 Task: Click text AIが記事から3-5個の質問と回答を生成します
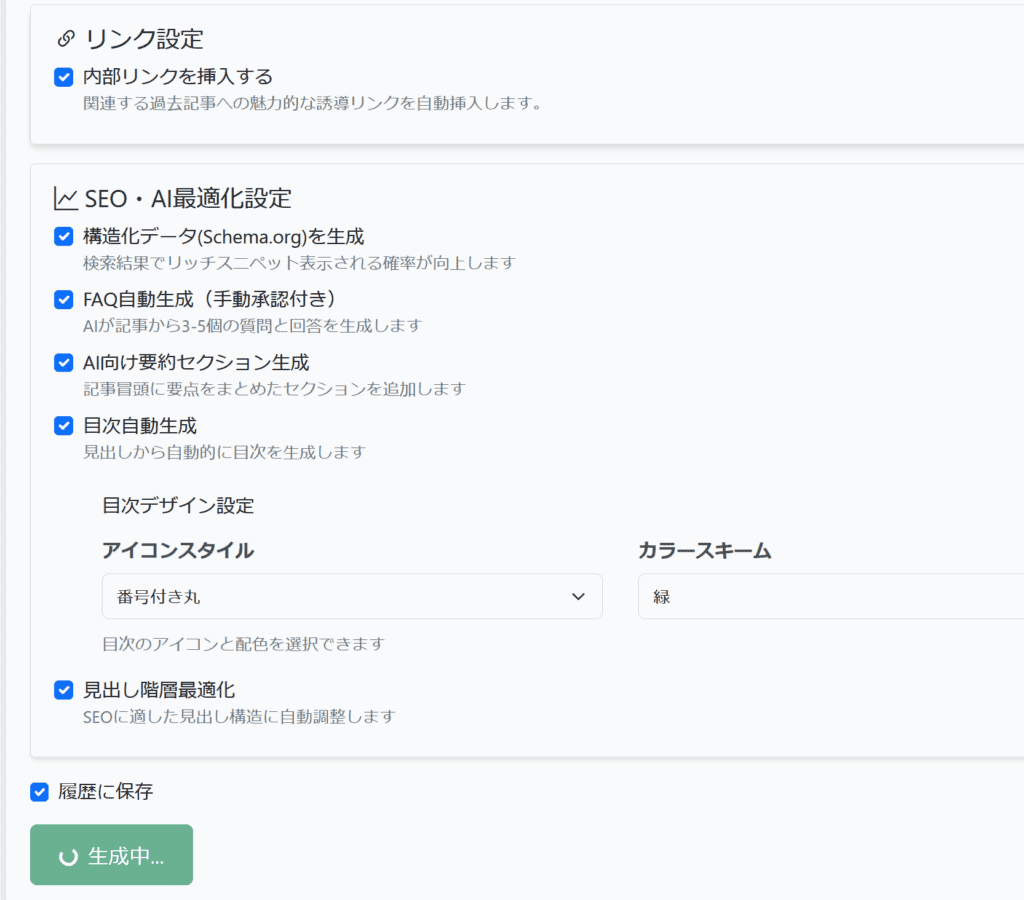coord(253,325)
